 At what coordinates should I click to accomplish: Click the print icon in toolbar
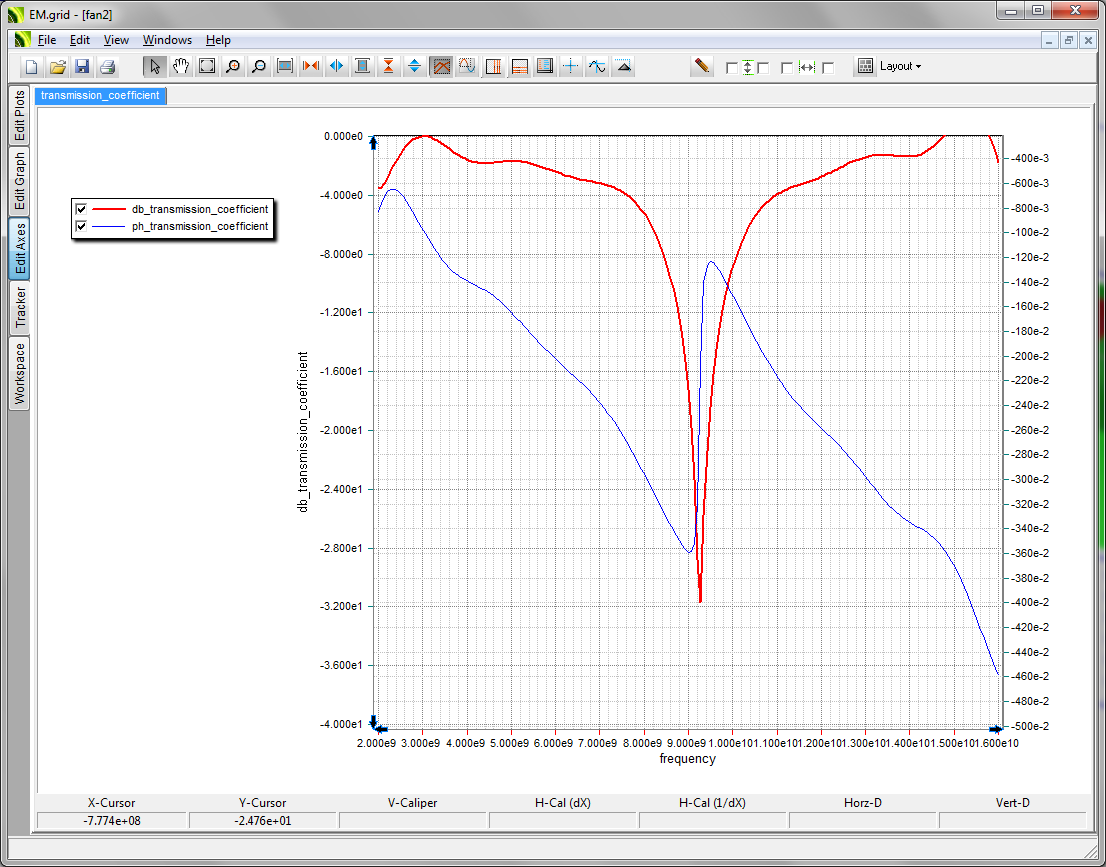coord(108,66)
